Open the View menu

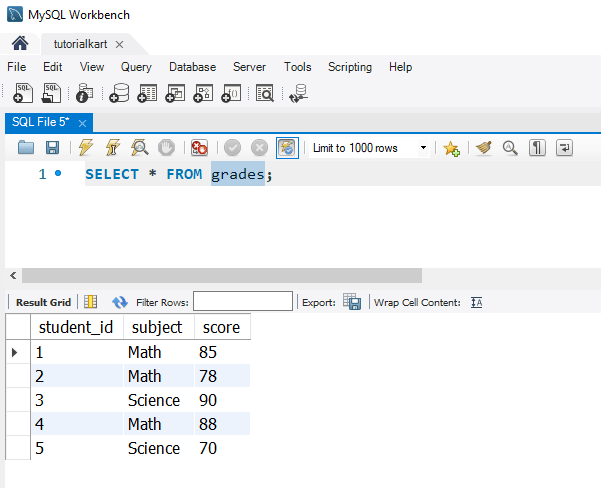point(92,67)
